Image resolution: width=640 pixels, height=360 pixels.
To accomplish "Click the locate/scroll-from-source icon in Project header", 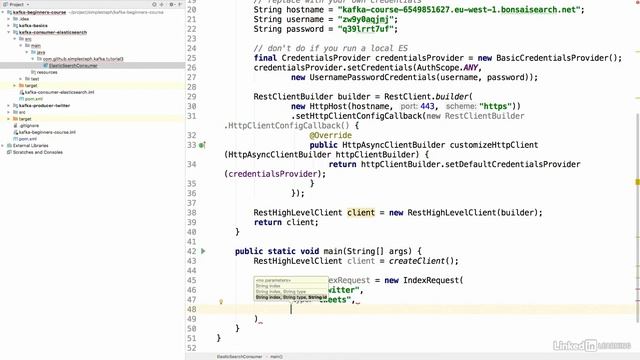I will coord(154,4).
